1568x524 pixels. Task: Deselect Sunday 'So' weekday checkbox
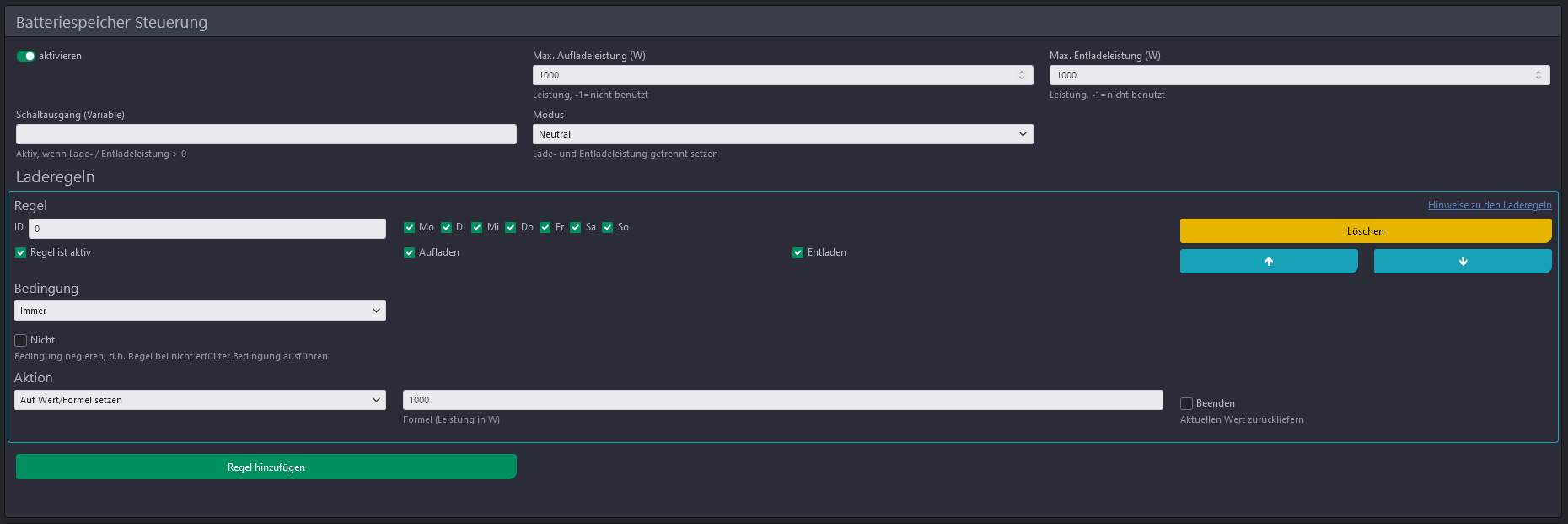pos(608,227)
